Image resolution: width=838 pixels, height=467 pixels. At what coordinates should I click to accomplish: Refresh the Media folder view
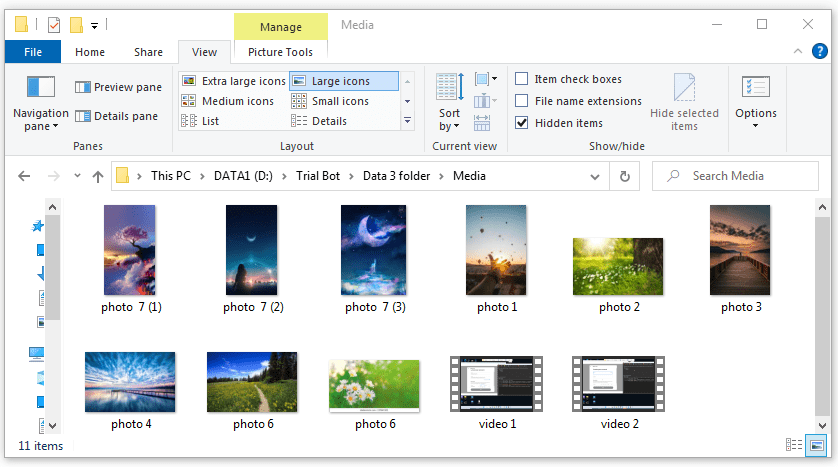point(625,176)
